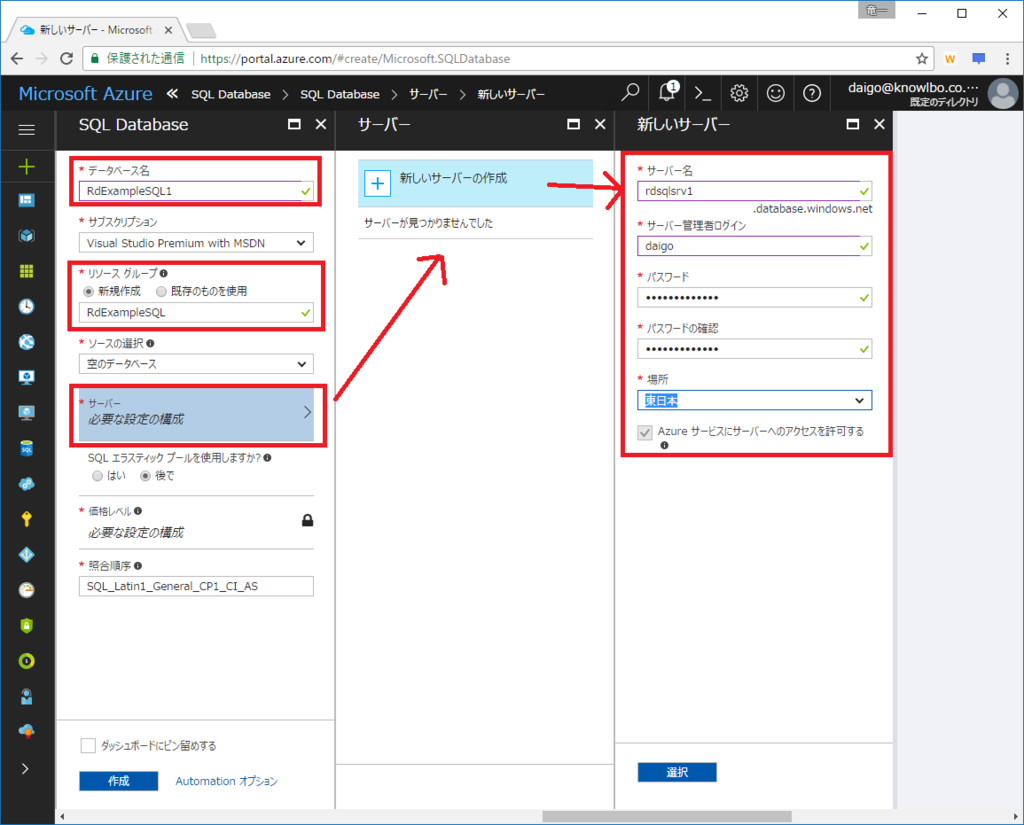Click scrollbar left arrow
Viewport: 1024px width, 825px height.
62,817
